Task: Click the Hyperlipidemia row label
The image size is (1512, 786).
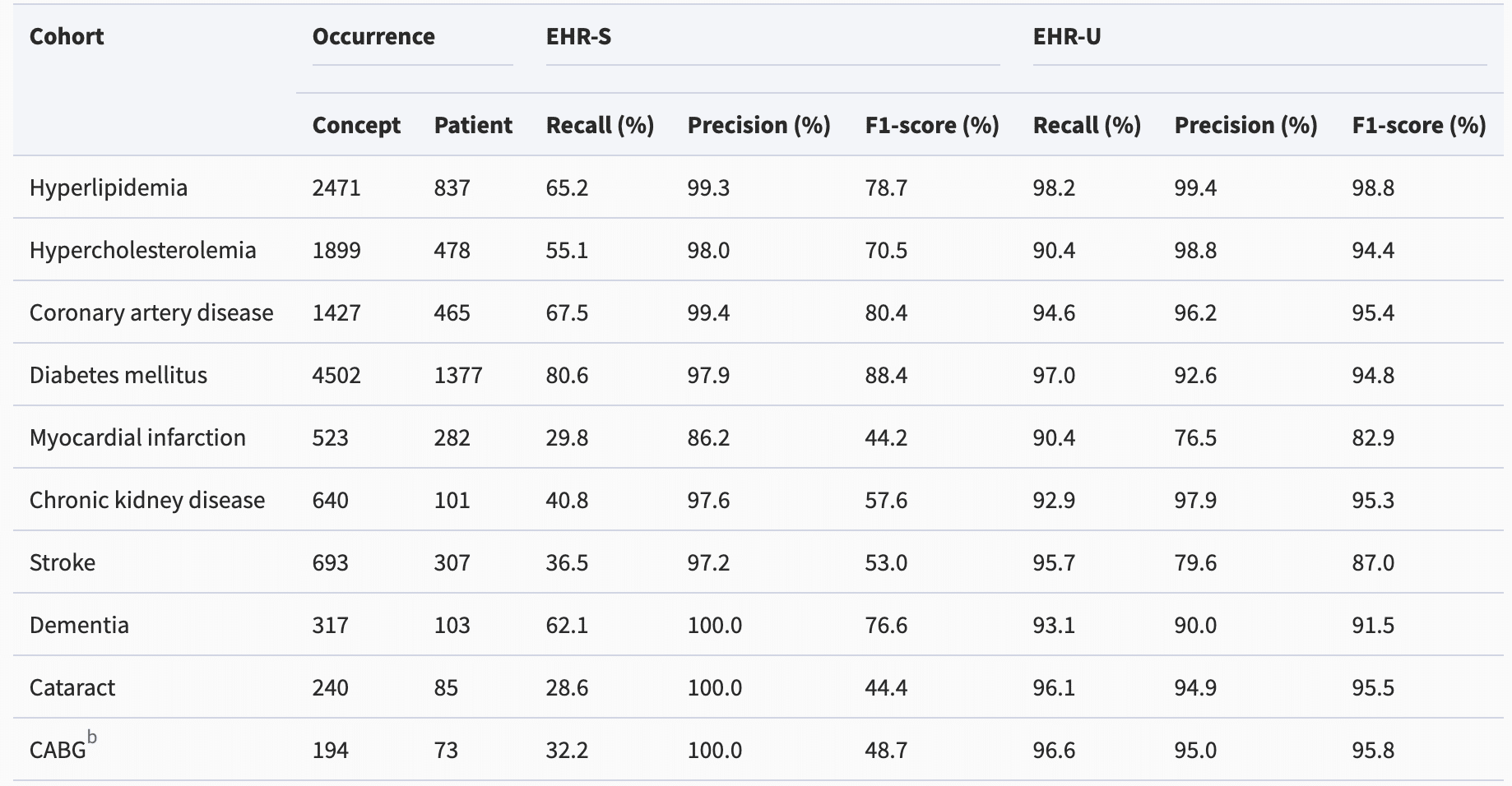Action: click(x=109, y=187)
